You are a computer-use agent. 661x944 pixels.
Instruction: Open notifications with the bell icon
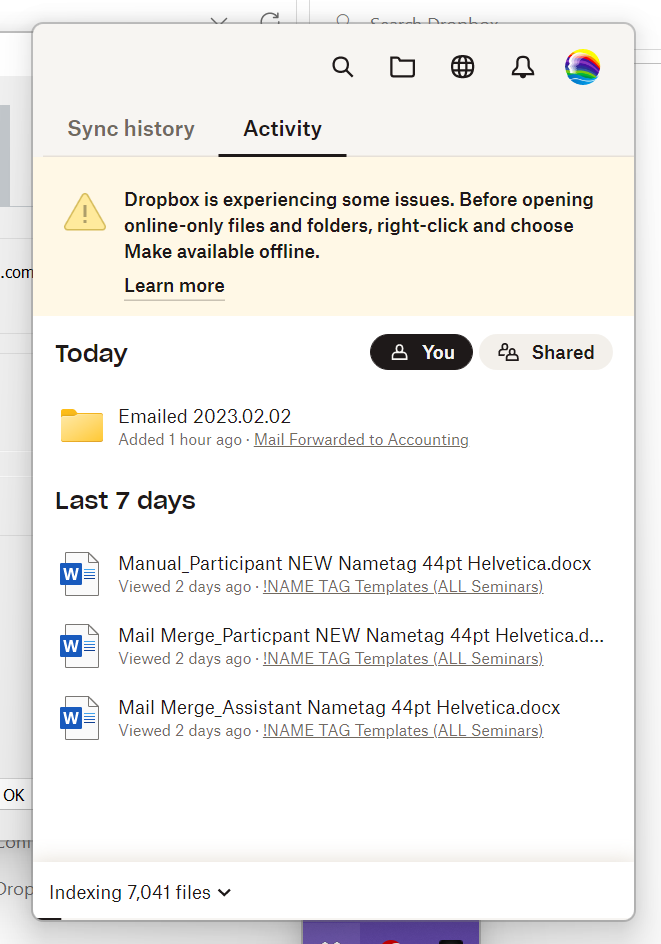point(522,67)
